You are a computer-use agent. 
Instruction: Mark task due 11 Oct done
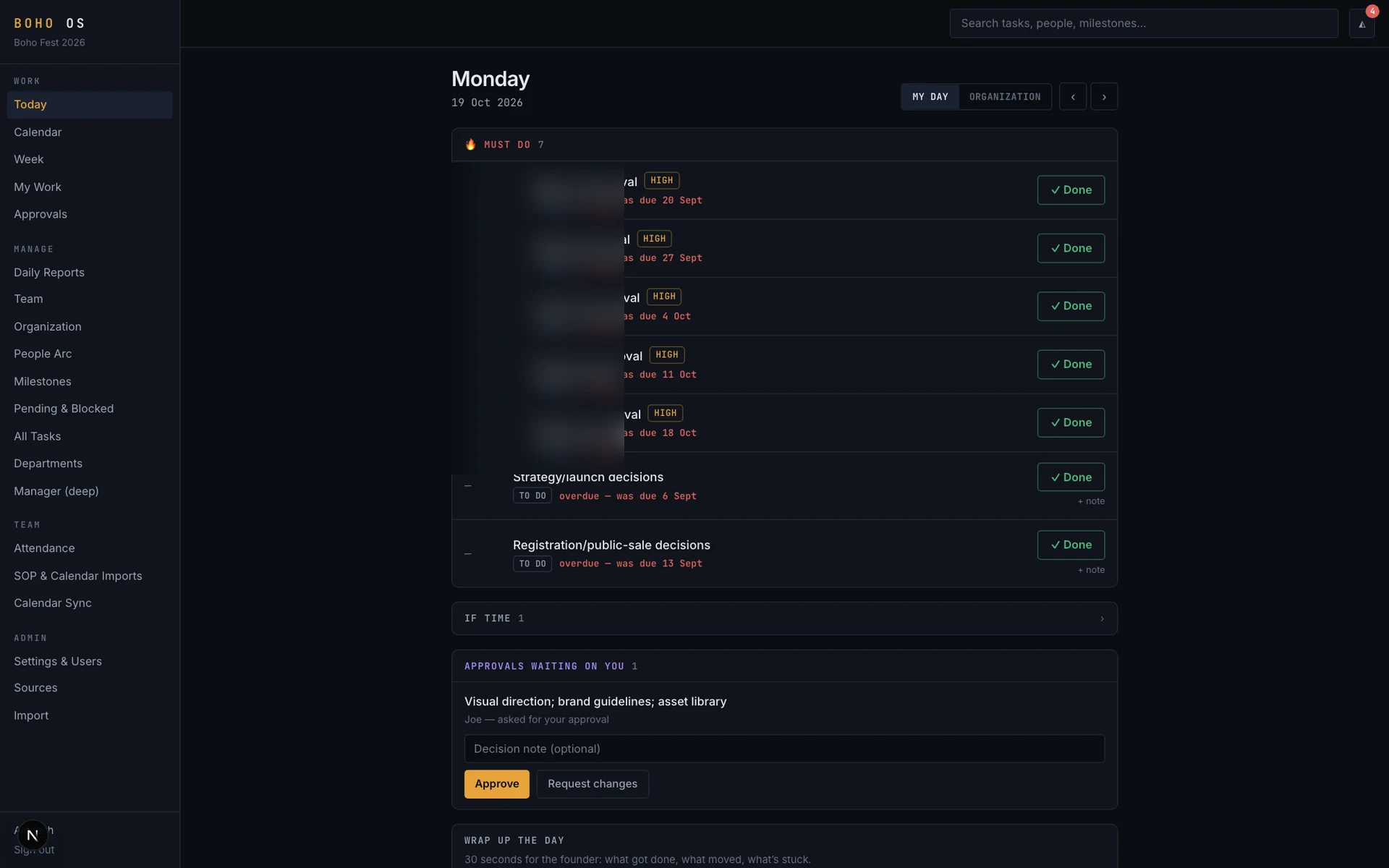coord(1071,365)
